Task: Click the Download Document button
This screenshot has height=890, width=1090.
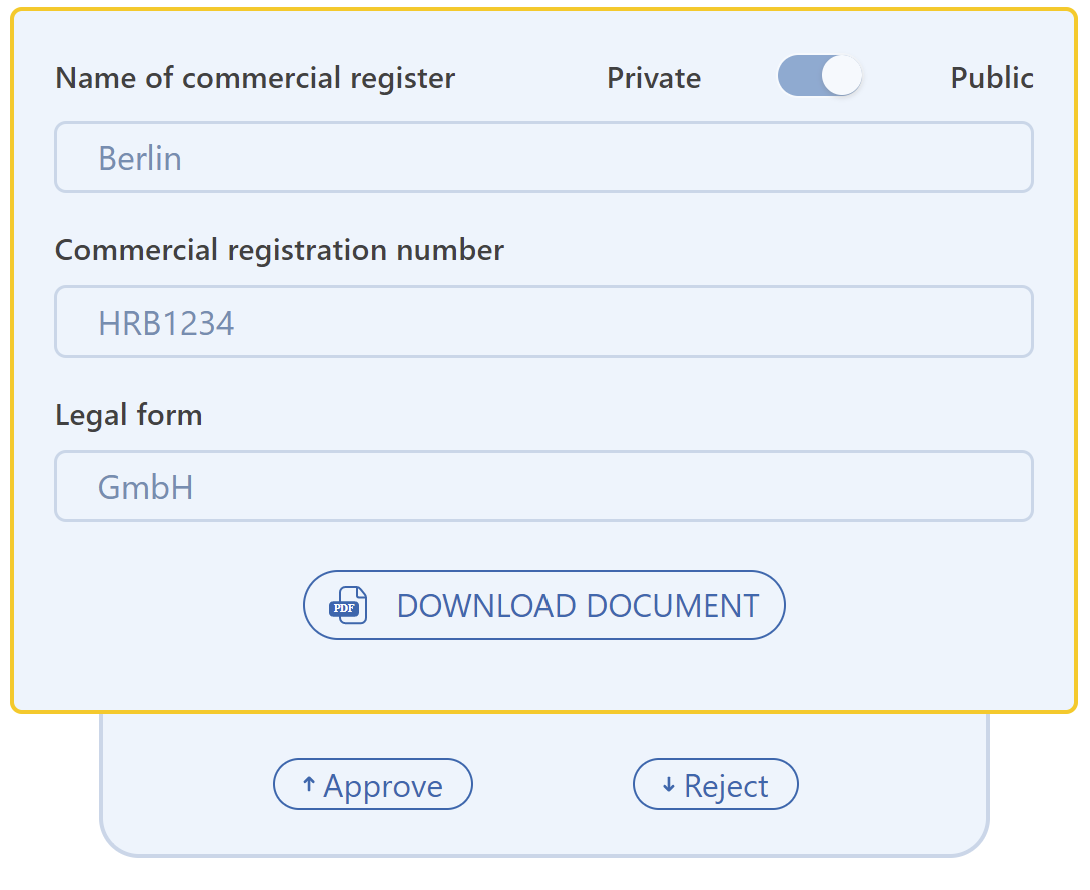Action: [544, 605]
